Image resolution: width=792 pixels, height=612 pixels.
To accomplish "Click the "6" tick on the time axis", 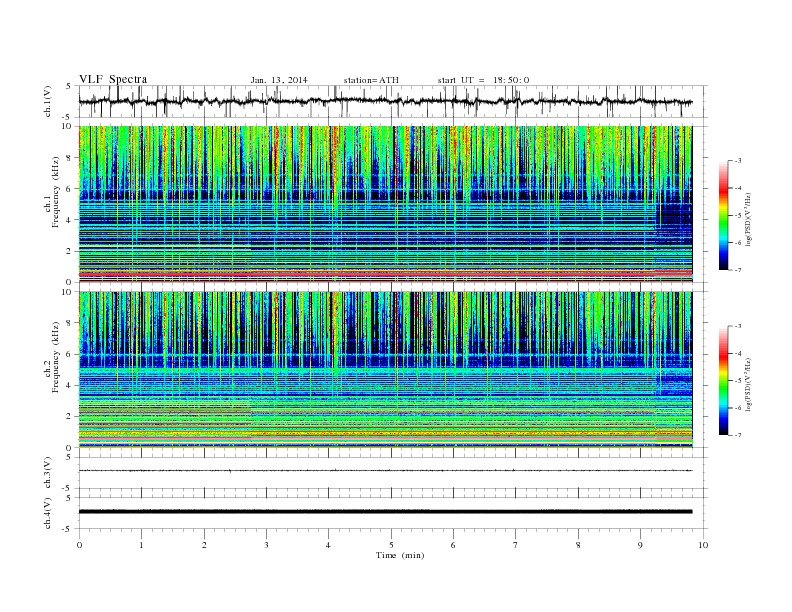I will click(x=453, y=545).
